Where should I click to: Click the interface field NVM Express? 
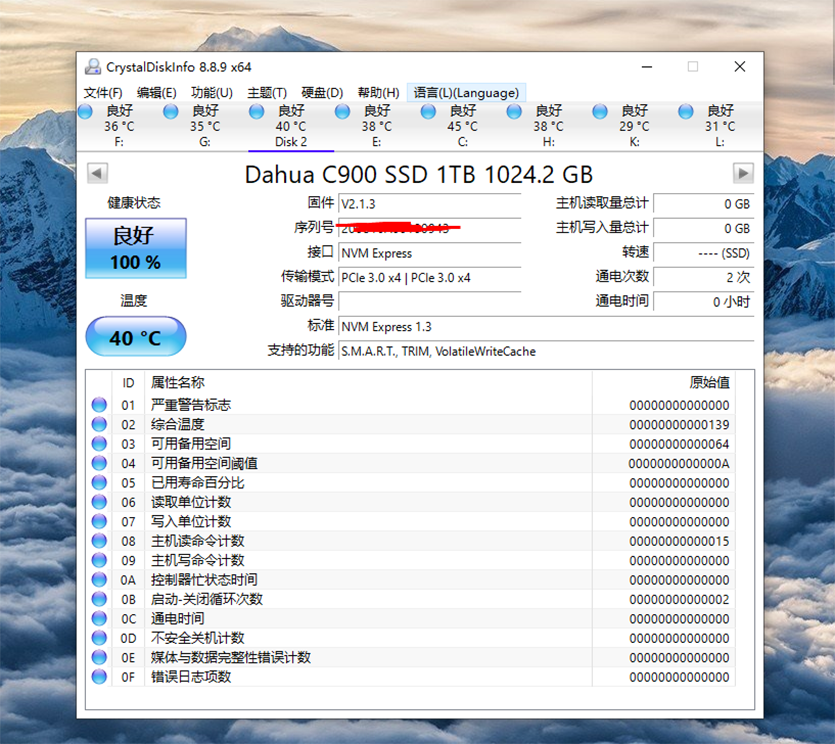point(429,253)
